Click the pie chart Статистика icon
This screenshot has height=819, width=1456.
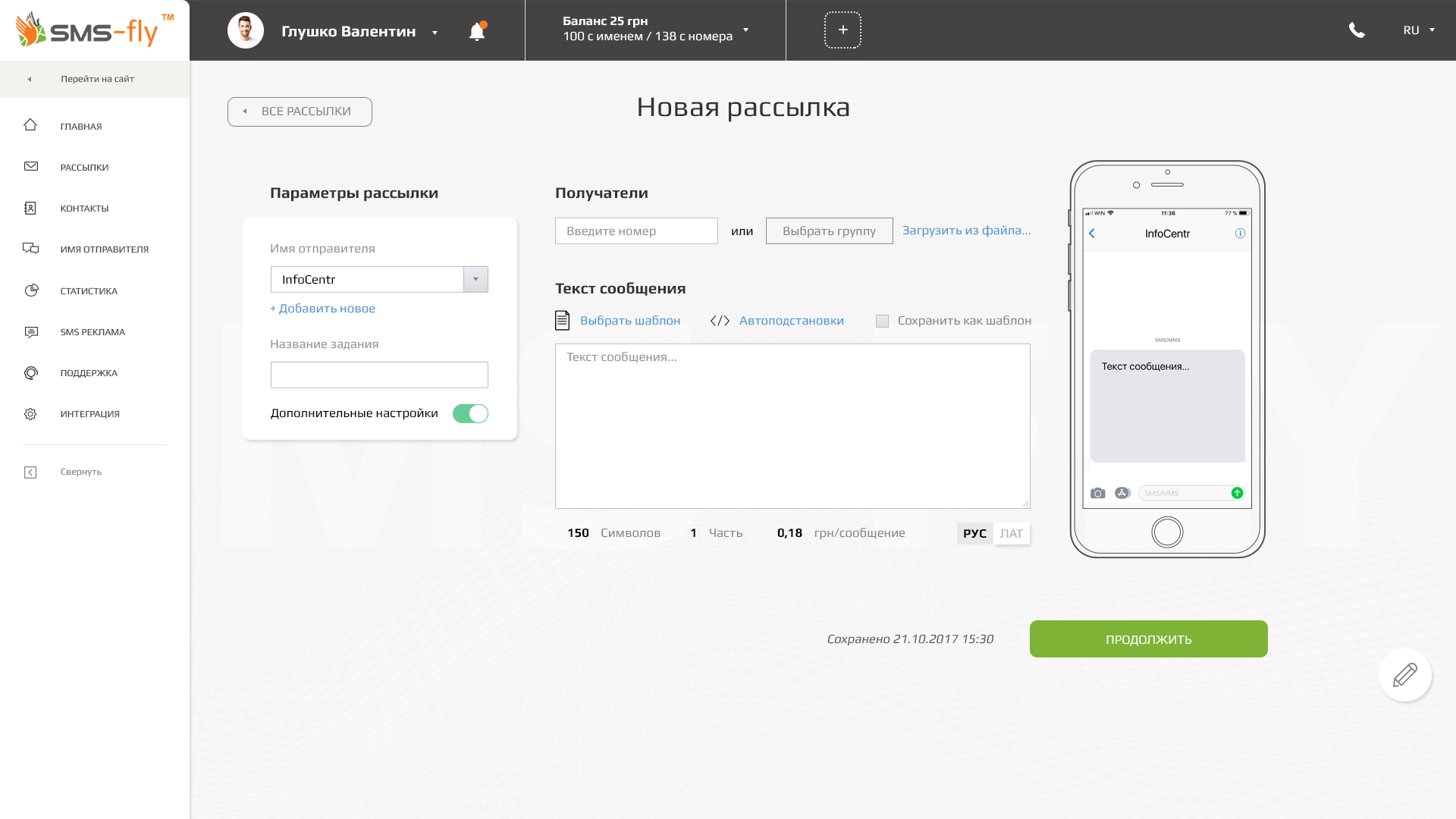tap(31, 290)
